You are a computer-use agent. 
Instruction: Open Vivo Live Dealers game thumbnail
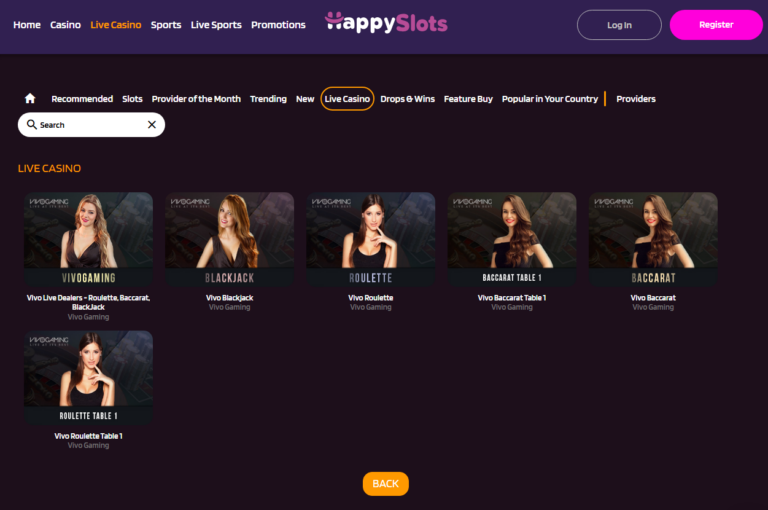(88, 239)
